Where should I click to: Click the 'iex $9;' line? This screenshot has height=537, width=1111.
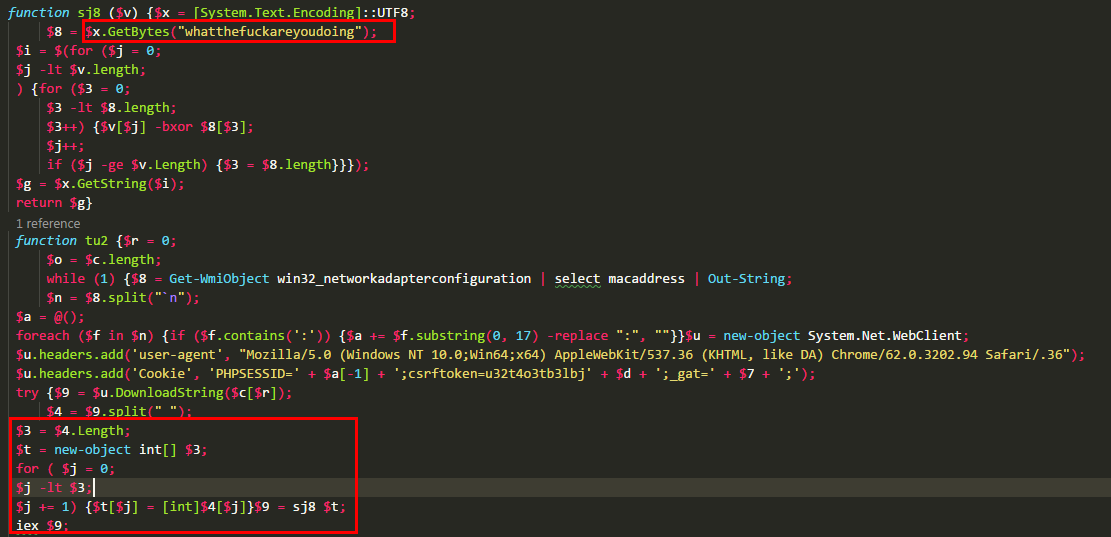(43, 527)
